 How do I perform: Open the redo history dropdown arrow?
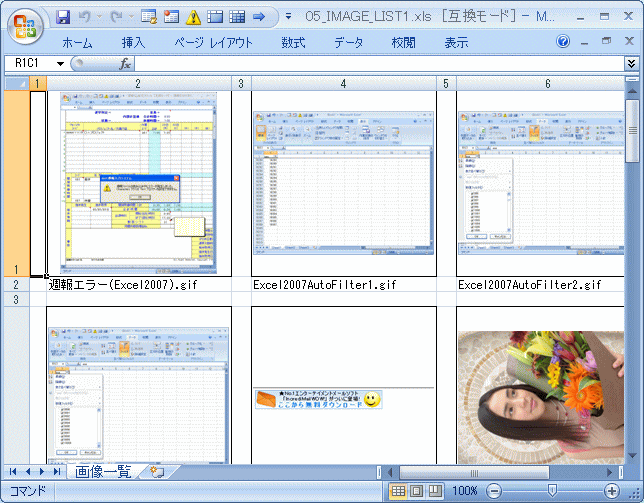[x=132, y=17]
